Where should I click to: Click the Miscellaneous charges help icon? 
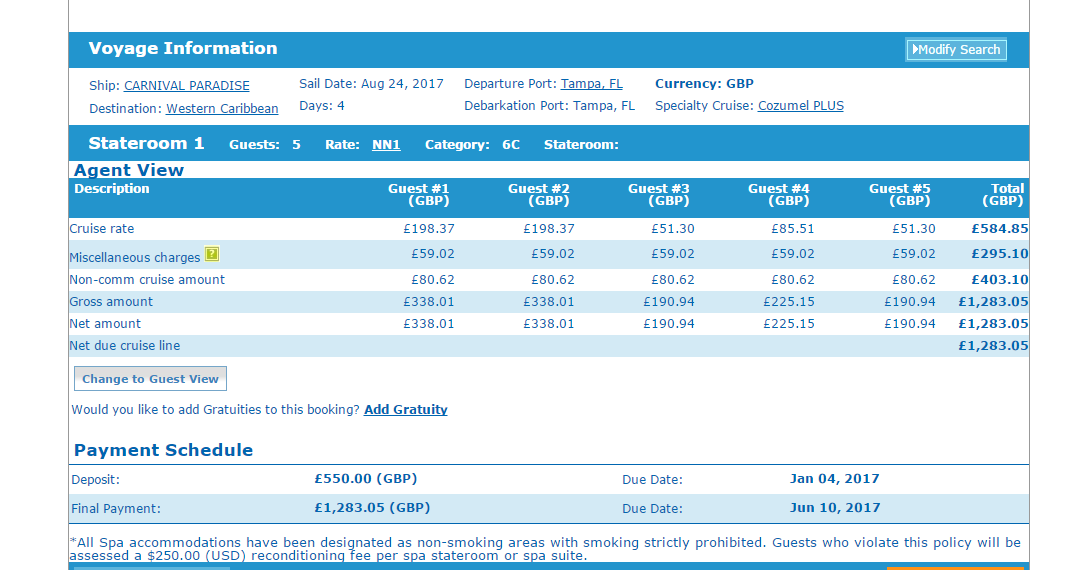click(212, 254)
